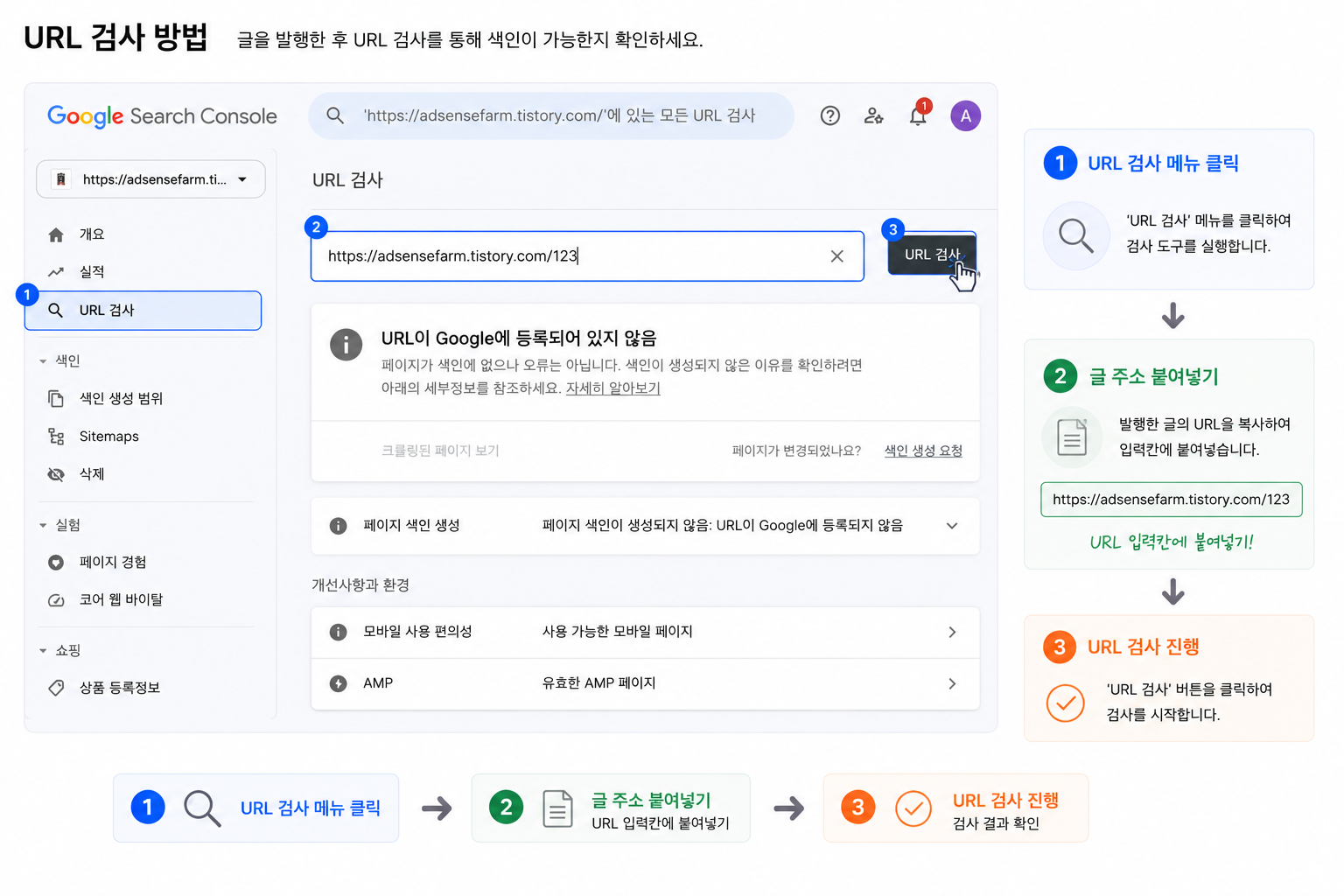
Task: Click the sitemap tree icon beside Sitemaps
Action: point(56,437)
